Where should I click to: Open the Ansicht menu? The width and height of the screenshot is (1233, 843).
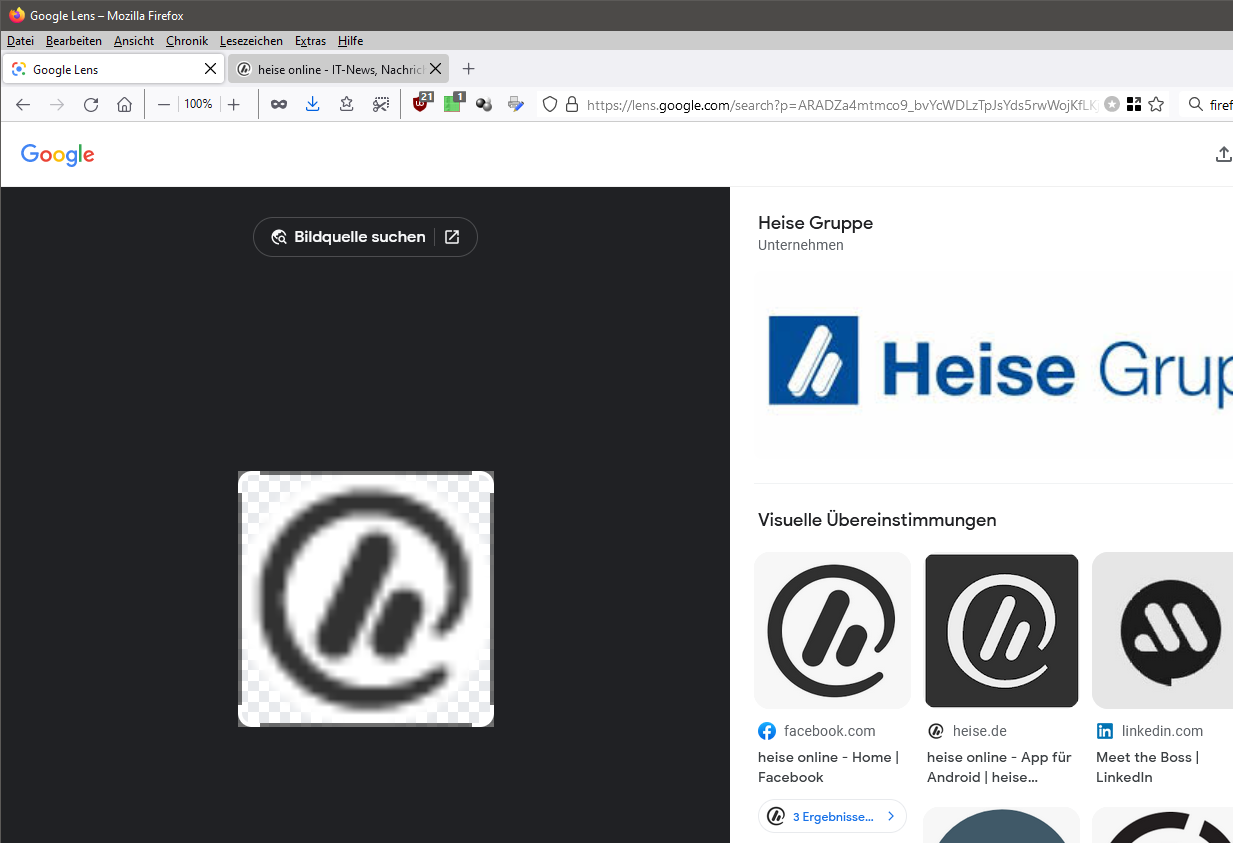point(134,41)
